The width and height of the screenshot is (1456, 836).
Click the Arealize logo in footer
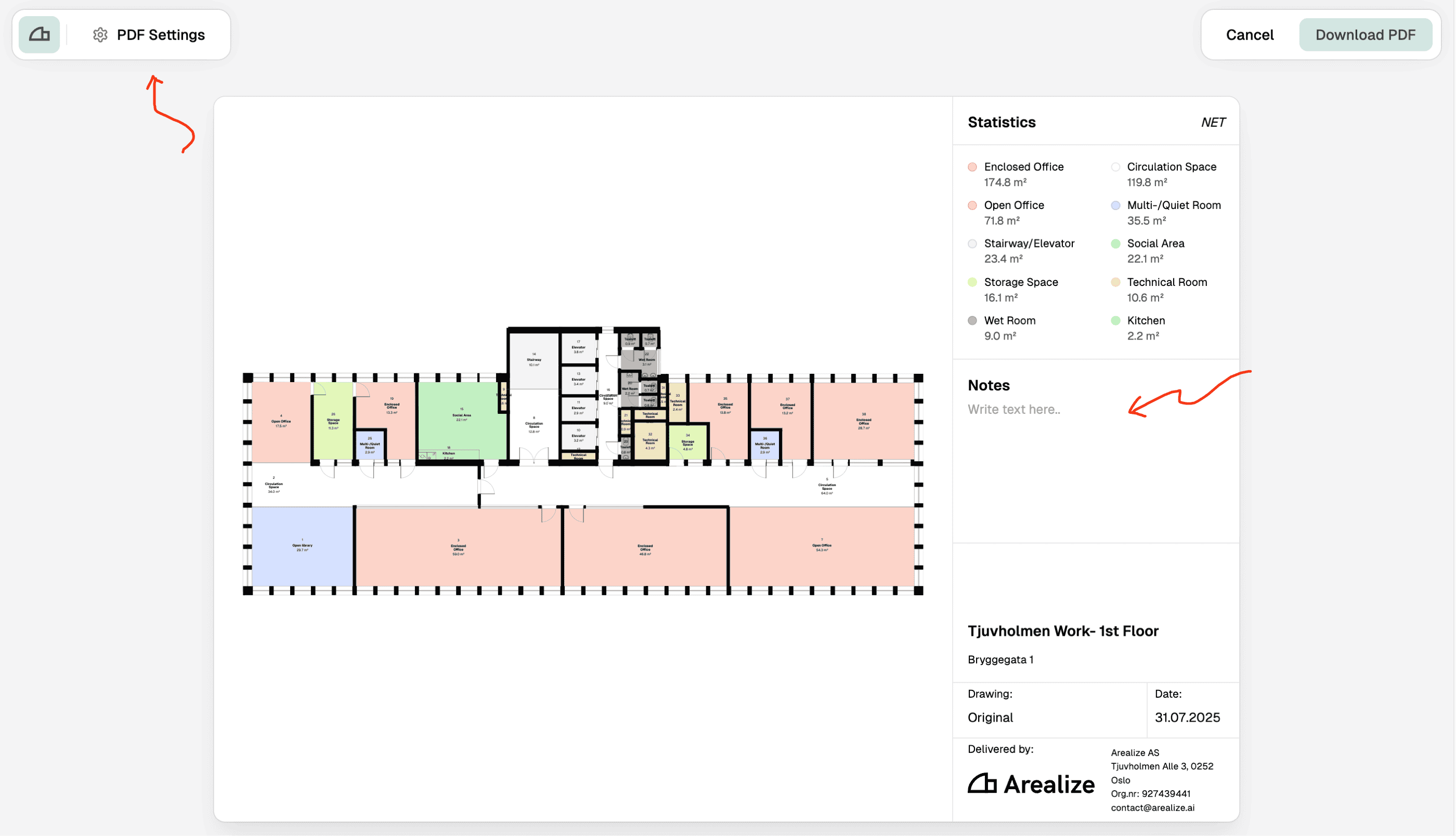point(1031,785)
